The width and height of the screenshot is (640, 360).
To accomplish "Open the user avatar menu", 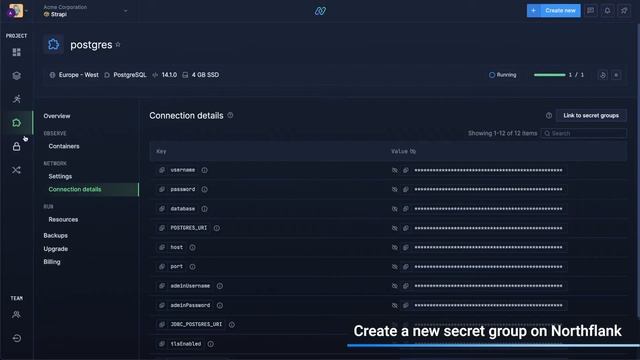I will point(16,11).
